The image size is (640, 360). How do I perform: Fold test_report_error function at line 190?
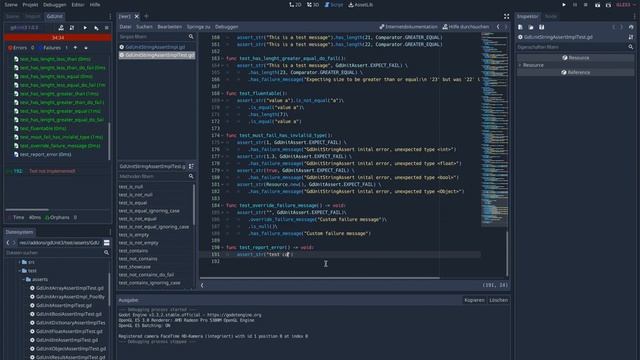pyautogui.click(x=222, y=247)
